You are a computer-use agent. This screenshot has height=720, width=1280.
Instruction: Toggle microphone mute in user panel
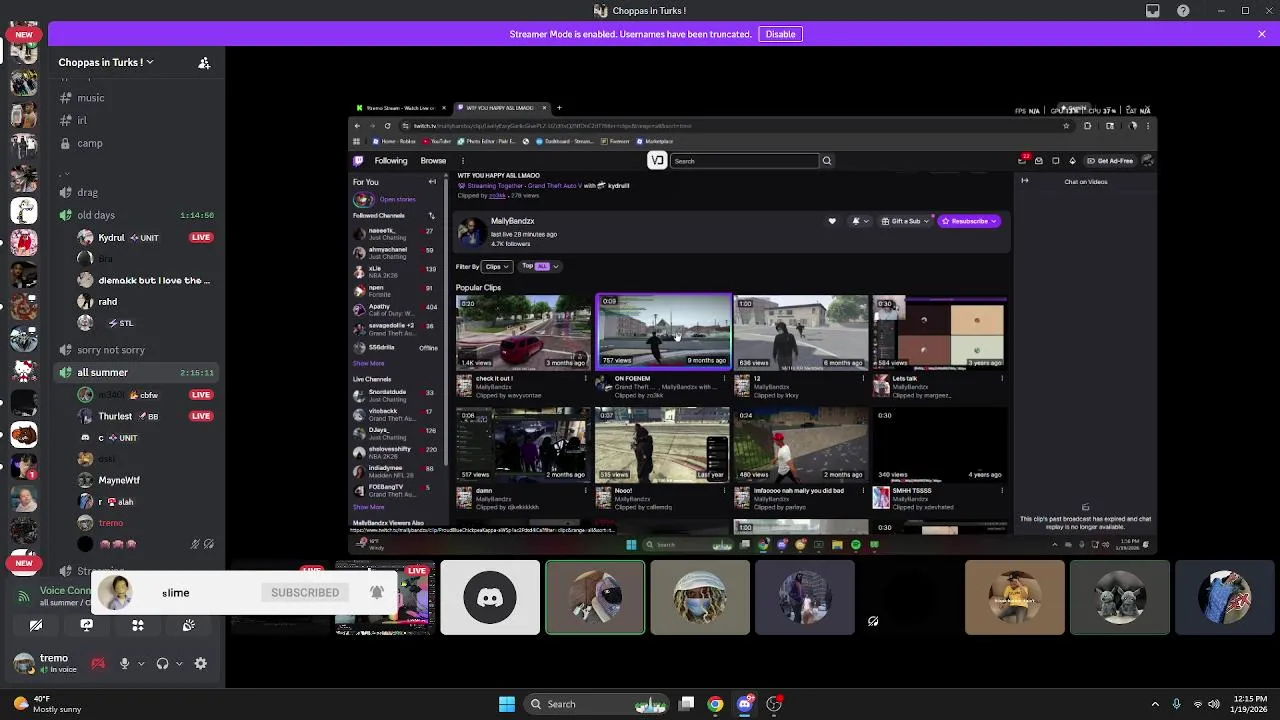[x=124, y=663]
